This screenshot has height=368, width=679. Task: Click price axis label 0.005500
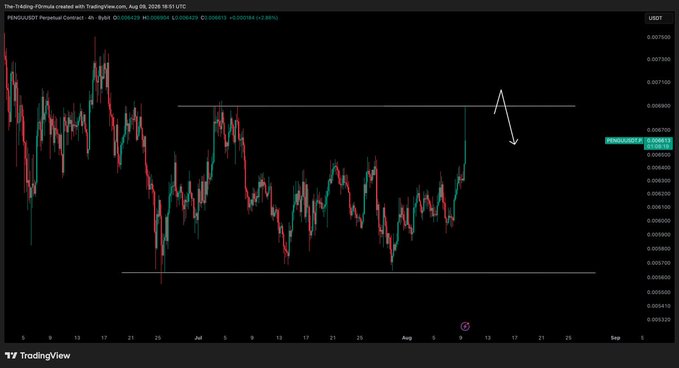(x=658, y=292)
